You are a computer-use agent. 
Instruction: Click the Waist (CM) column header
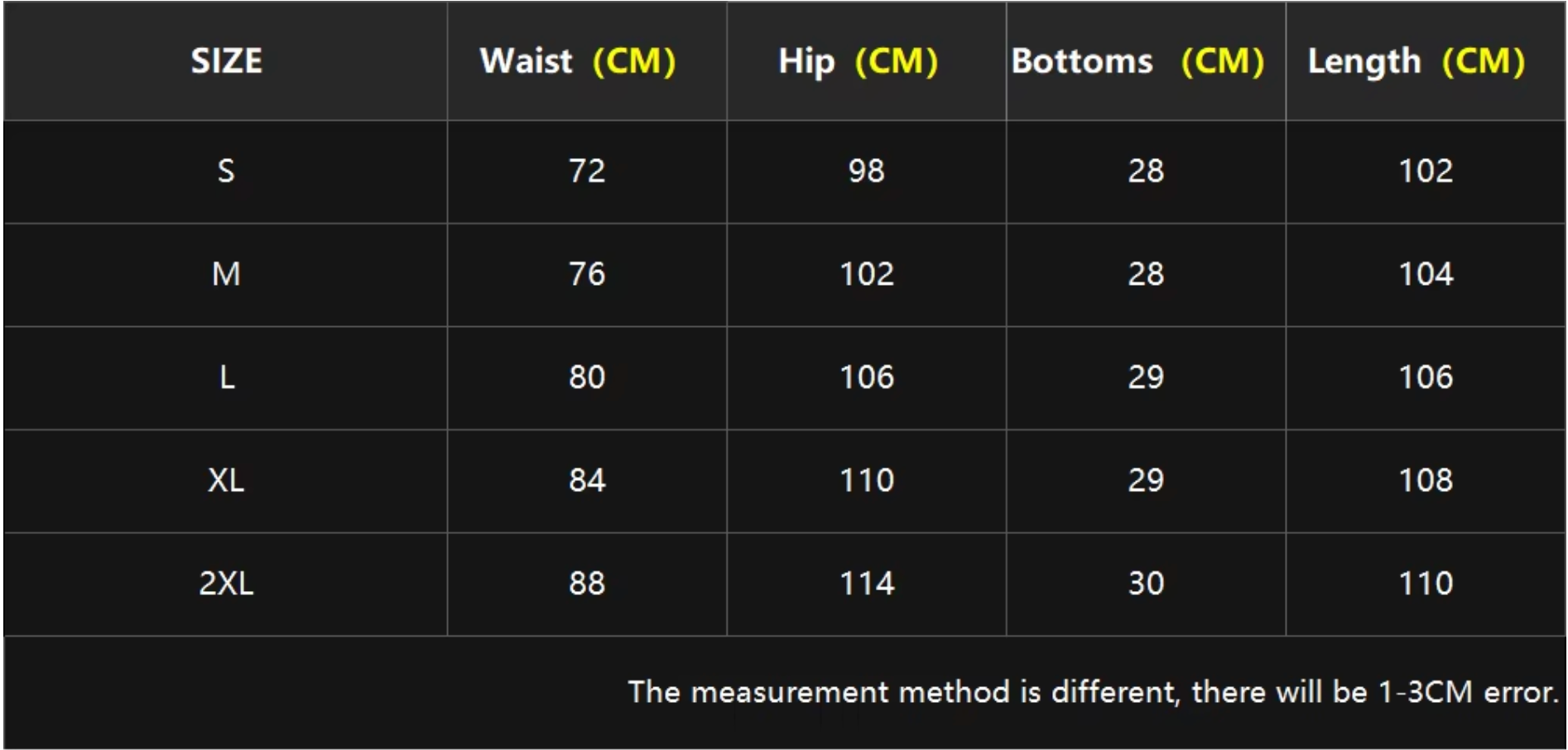tap(578, 61)
